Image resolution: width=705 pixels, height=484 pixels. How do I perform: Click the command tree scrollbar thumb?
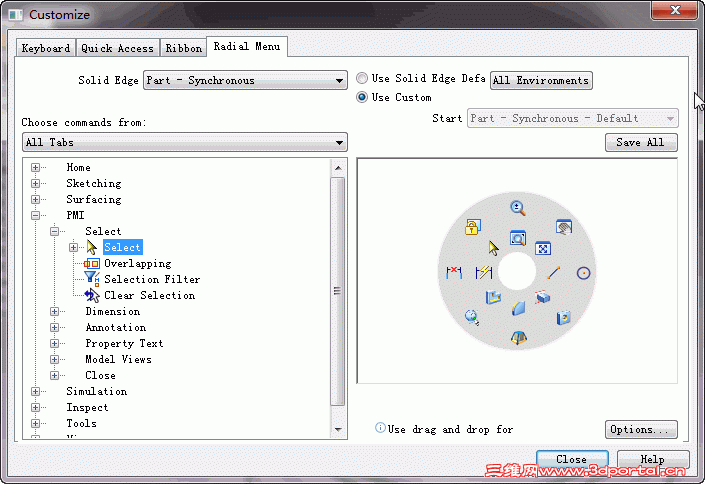coord(338,291)
